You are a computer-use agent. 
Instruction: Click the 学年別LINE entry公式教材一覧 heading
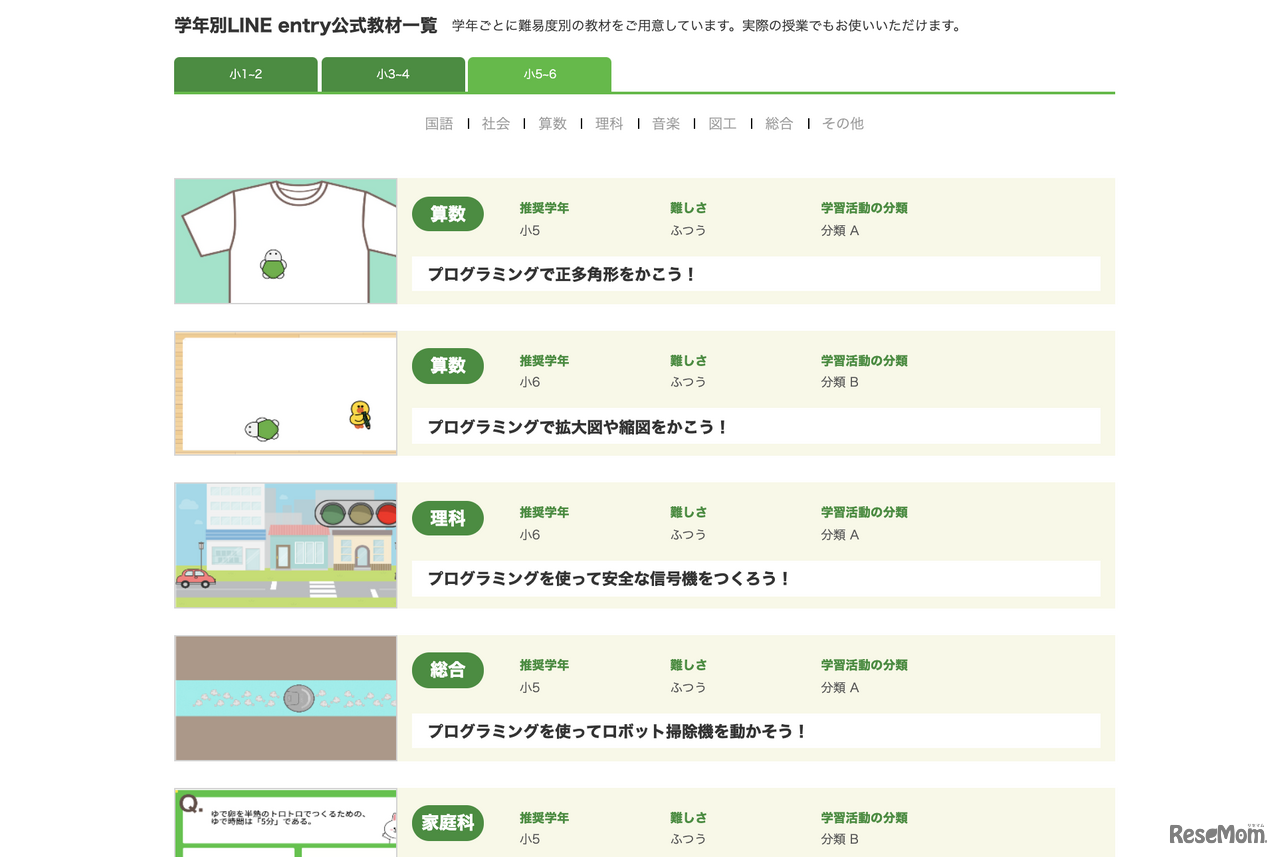(x=306, y=26)
